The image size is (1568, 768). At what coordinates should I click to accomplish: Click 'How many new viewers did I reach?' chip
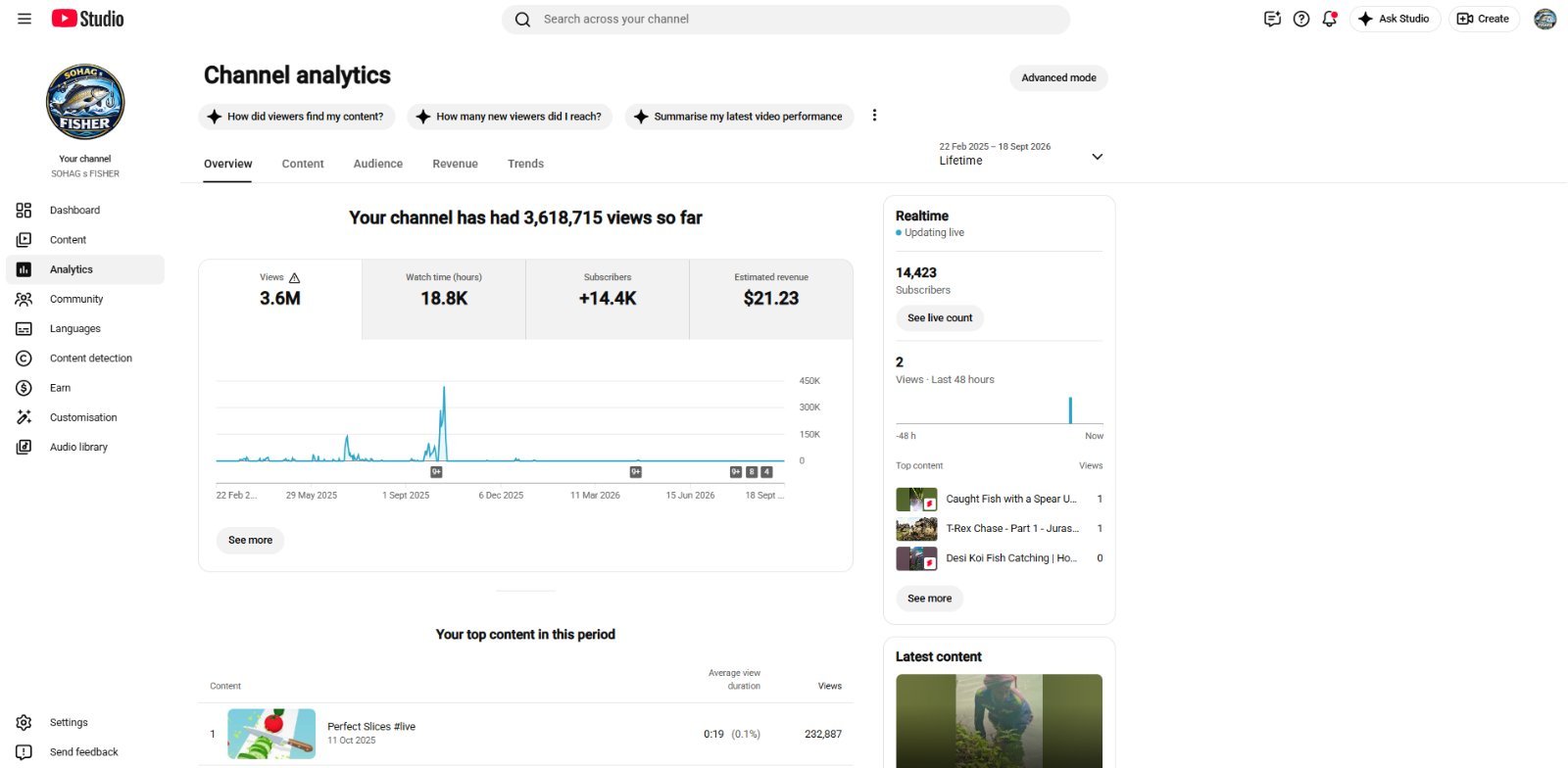click(x=510, y=117)
